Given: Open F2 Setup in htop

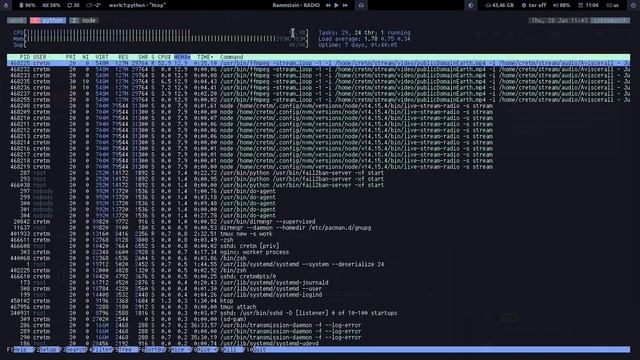Looking at the screenshot, I should [47, 350].
